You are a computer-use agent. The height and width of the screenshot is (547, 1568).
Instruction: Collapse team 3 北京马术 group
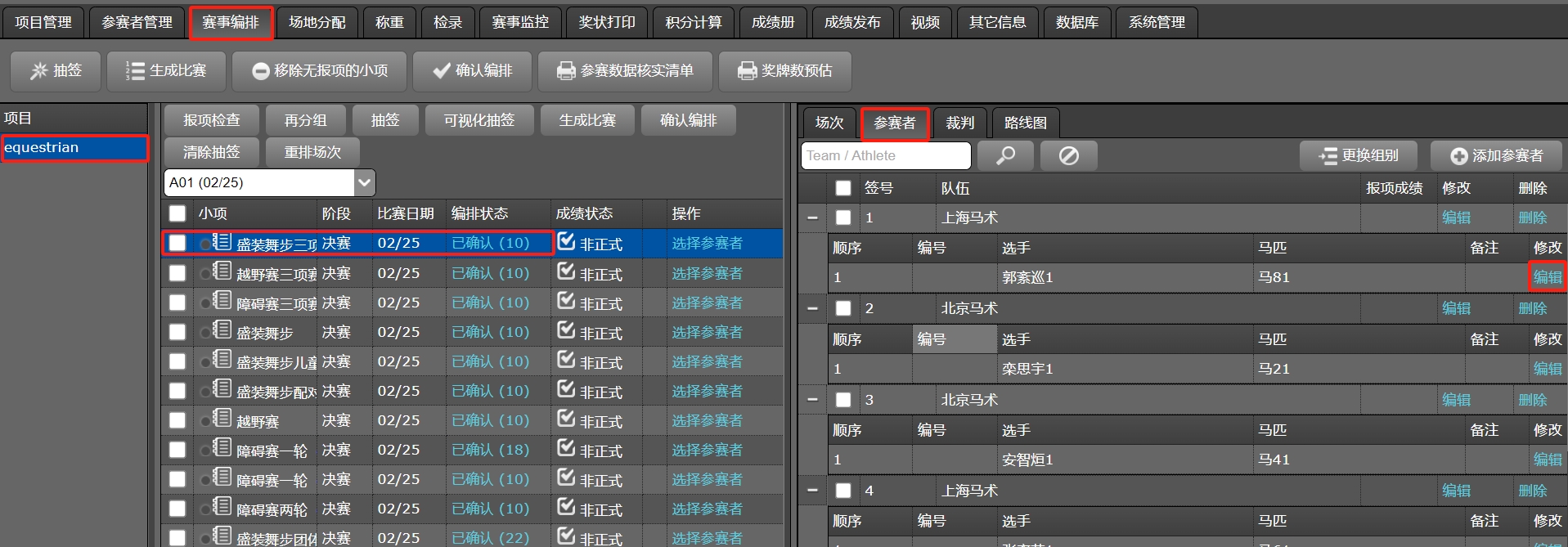click(x=812, y=400)
